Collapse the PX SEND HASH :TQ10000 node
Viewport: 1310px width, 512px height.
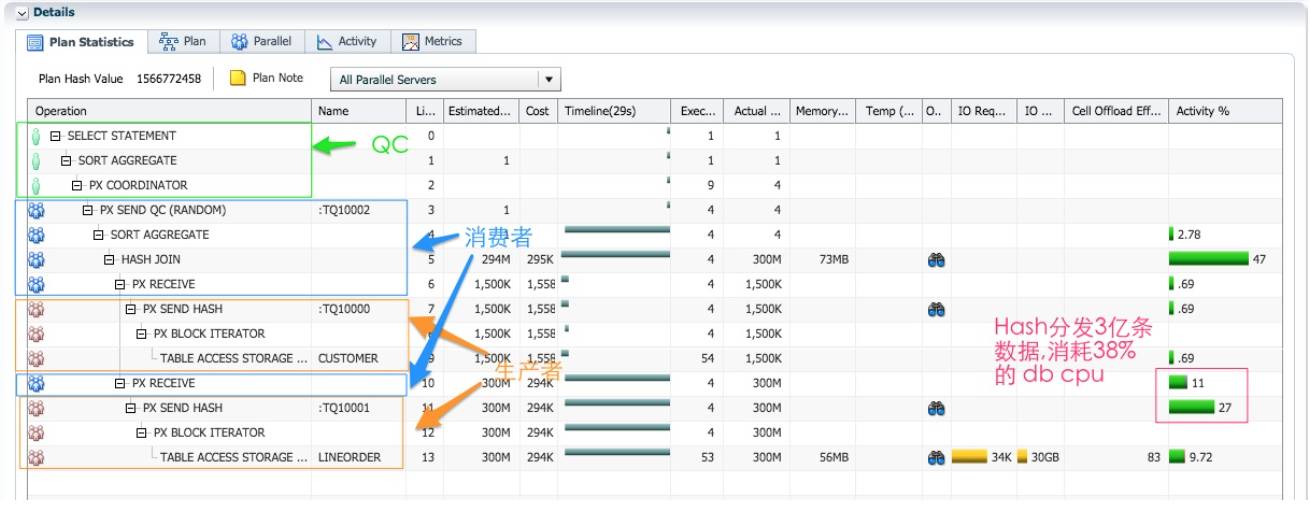pyautogui.click(x=131, y=309)
